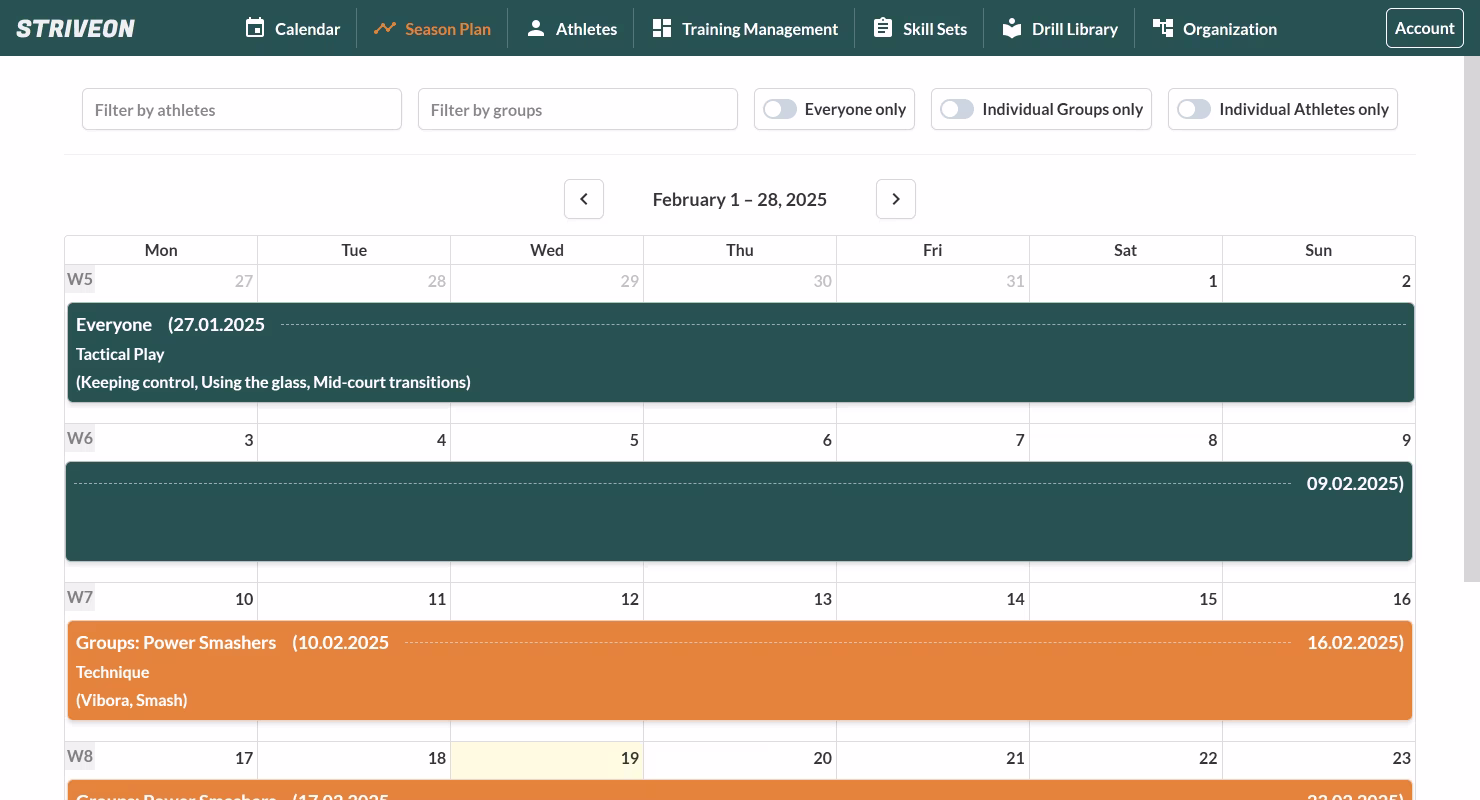The height and width of the screenshot is (800, 1480).
Task: Click the Training Management dashboard icon
Action: coord(661,28)
